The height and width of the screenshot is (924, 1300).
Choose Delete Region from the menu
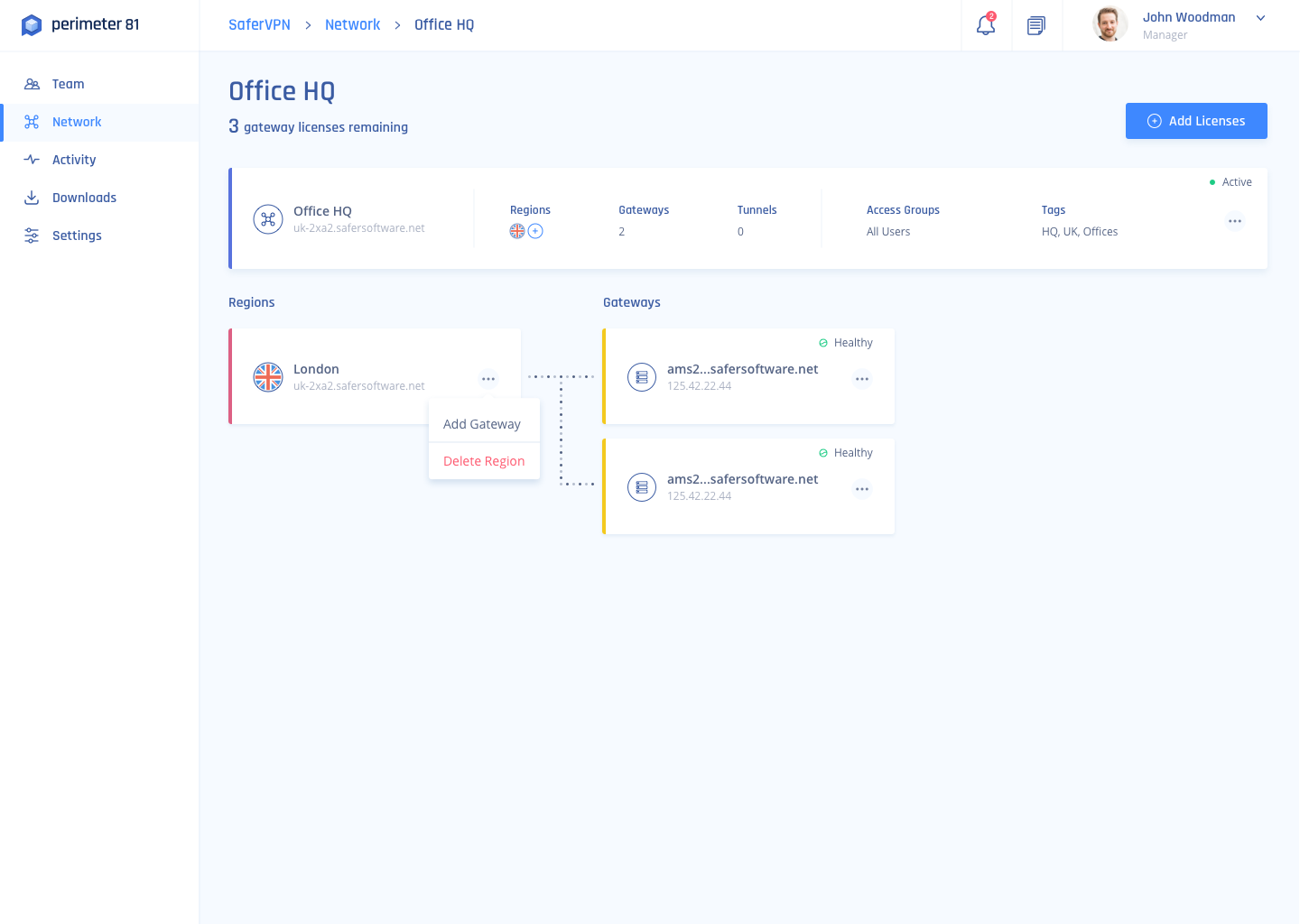[x=484, y=461]
